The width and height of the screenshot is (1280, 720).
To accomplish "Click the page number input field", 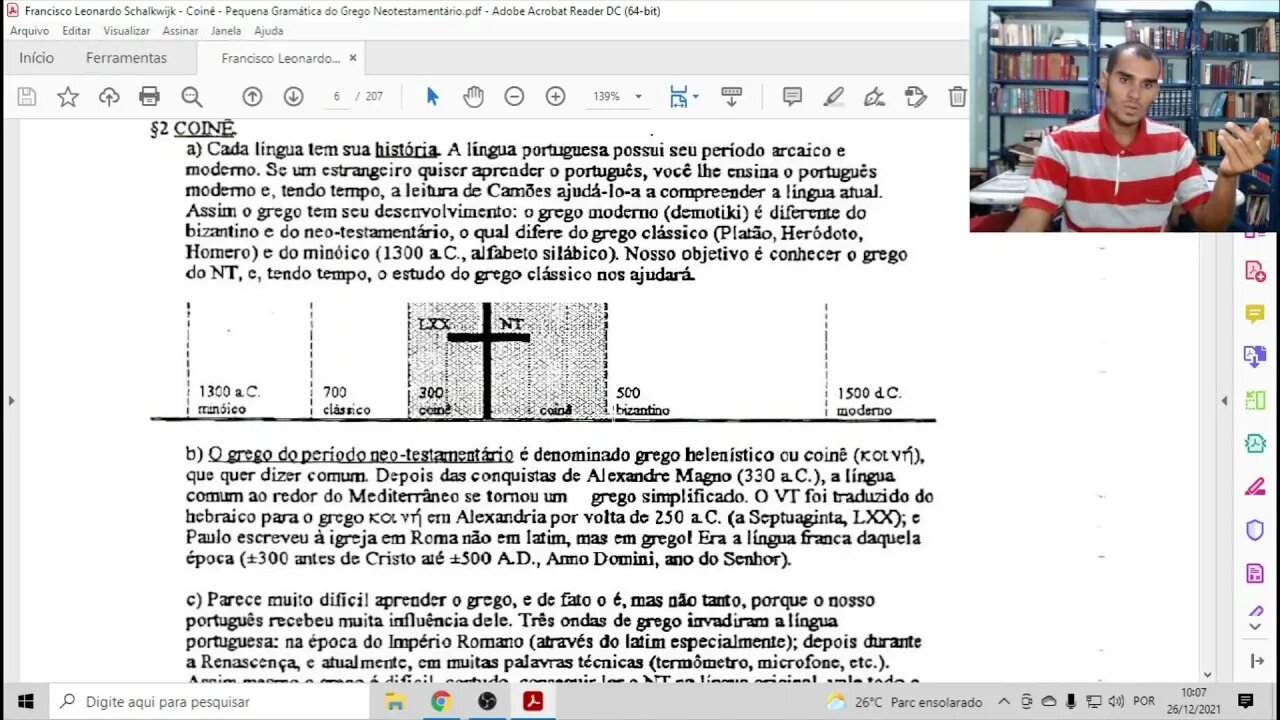I will [x=337, y=97].
